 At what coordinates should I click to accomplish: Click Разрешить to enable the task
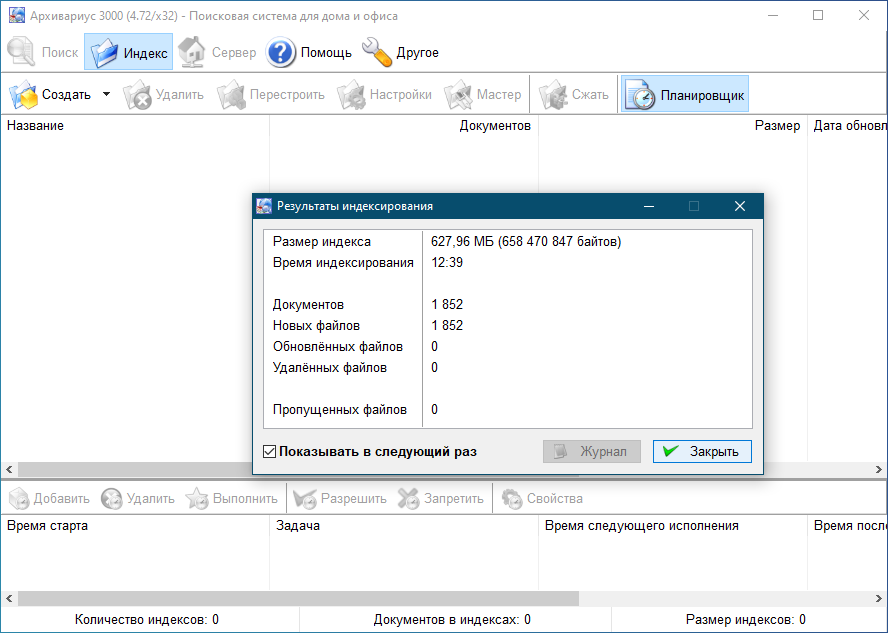340,499
